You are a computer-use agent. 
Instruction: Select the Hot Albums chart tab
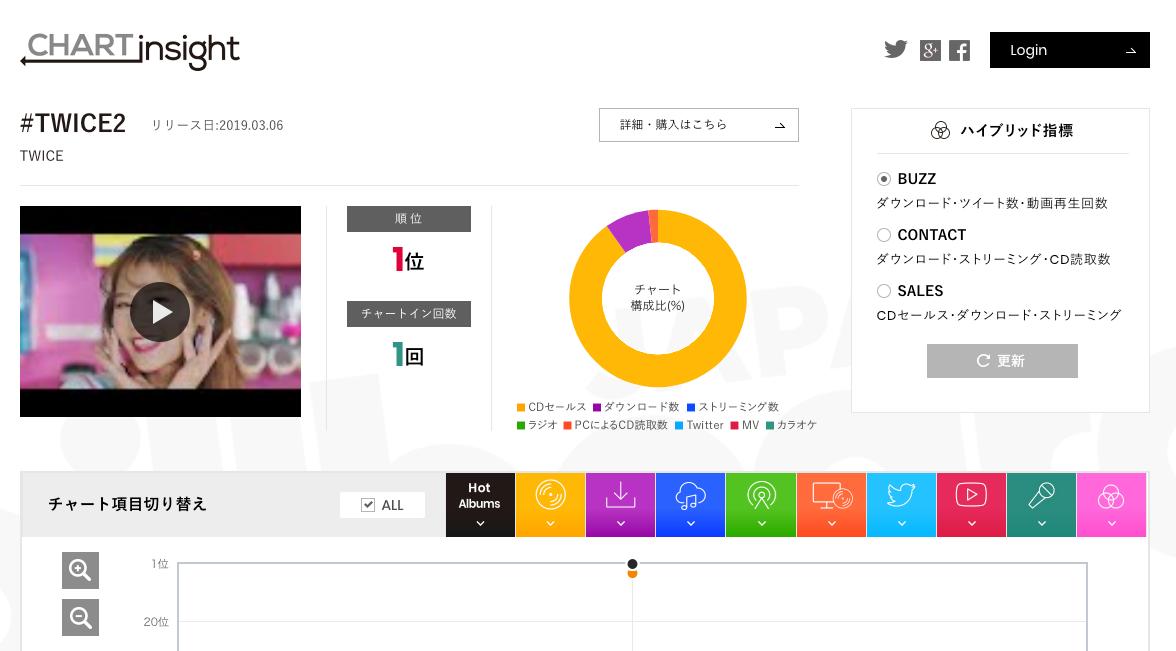480,505
